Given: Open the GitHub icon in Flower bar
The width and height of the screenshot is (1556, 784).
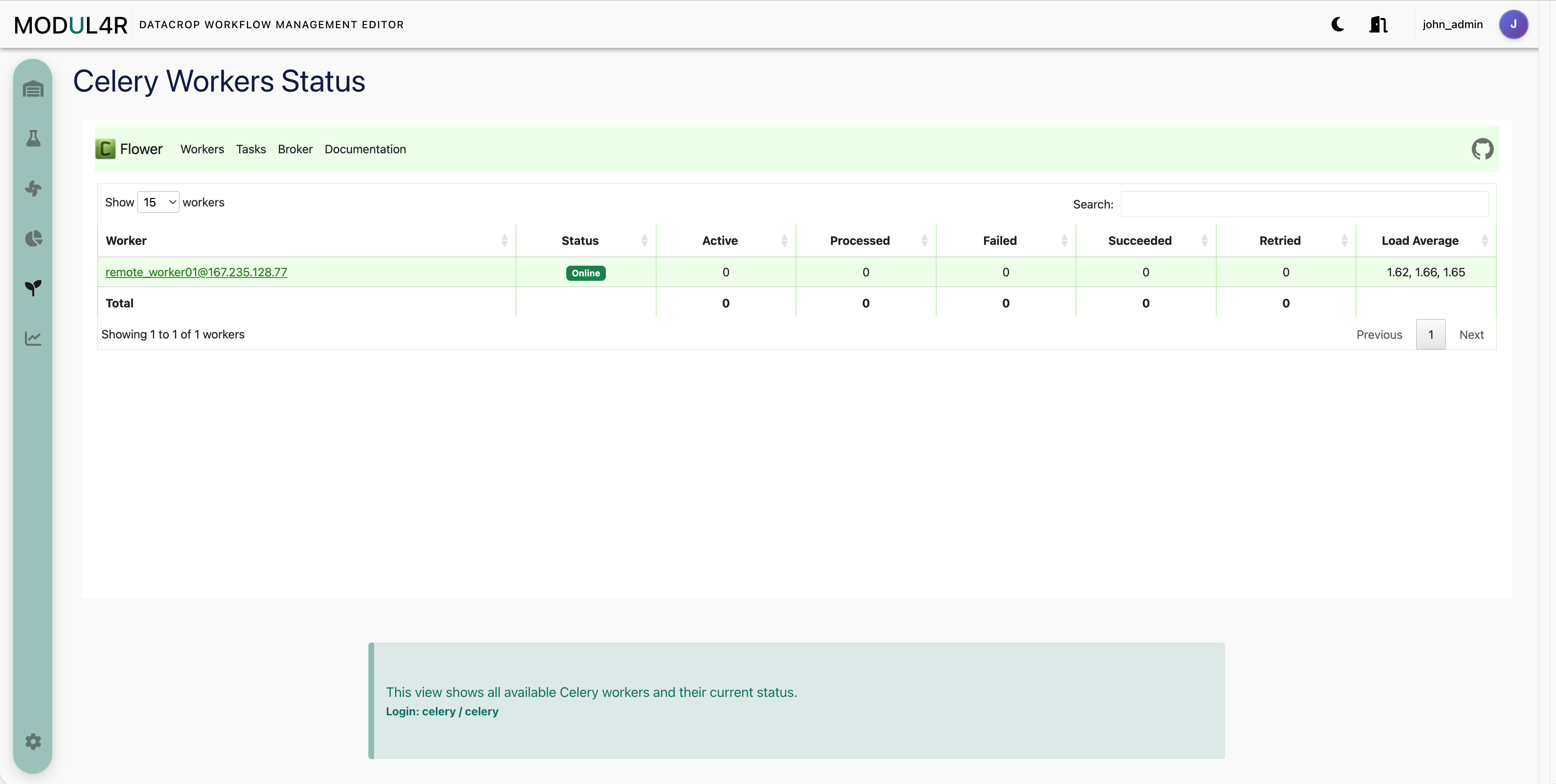Looking at the screenshot, I should coord(1482,149).
